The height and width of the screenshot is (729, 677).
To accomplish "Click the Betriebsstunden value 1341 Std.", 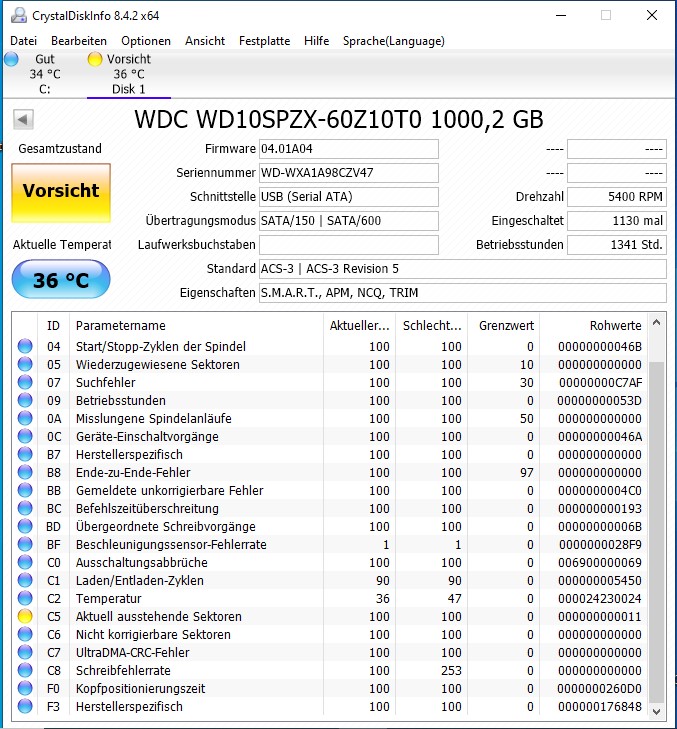I will [617, 245].
